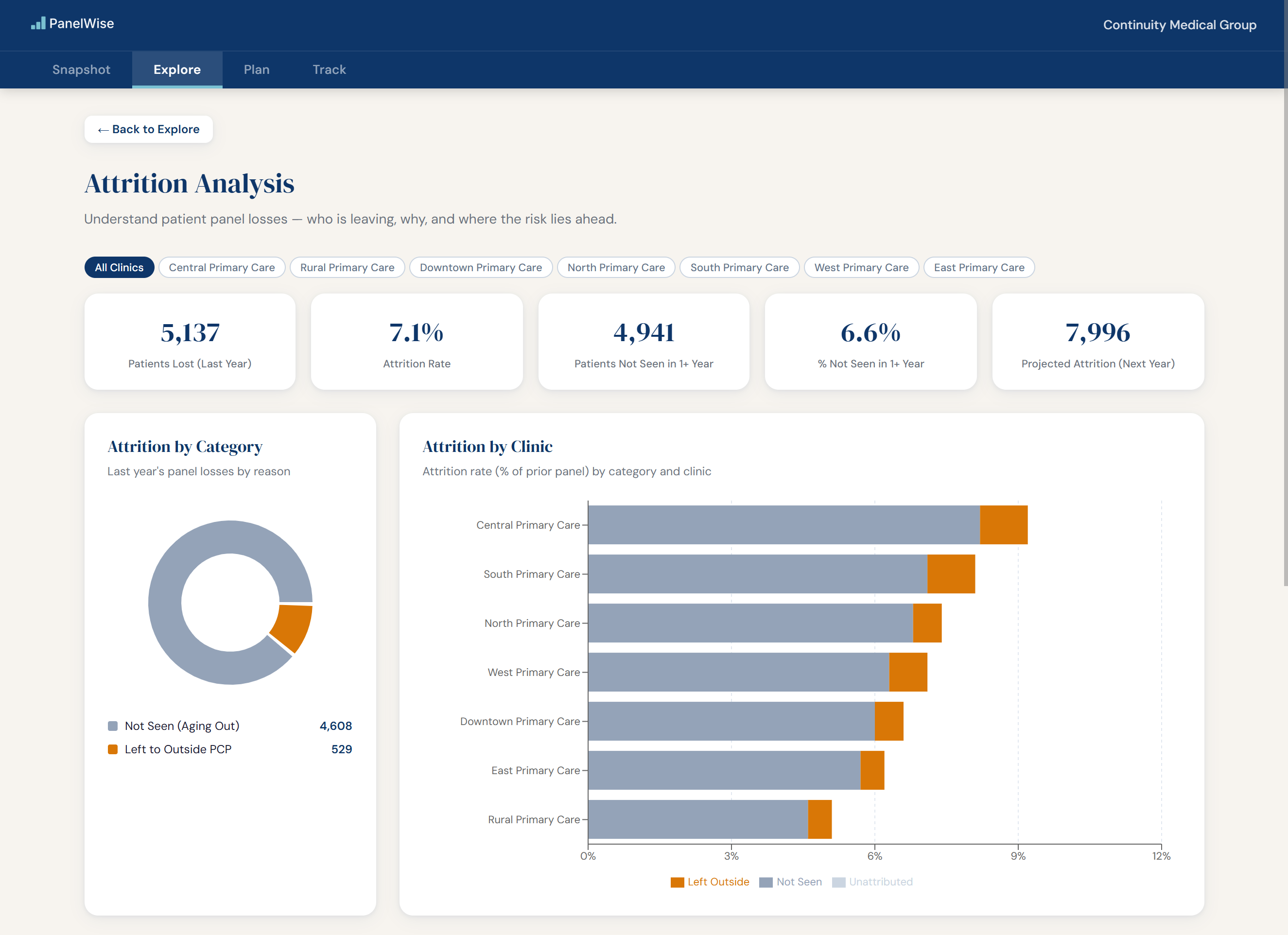This screenshot has height=935, width=1288.
Task: Click the 7.1% Attrition Rate card
Action: pyautogui.click(x=416, y=341)
